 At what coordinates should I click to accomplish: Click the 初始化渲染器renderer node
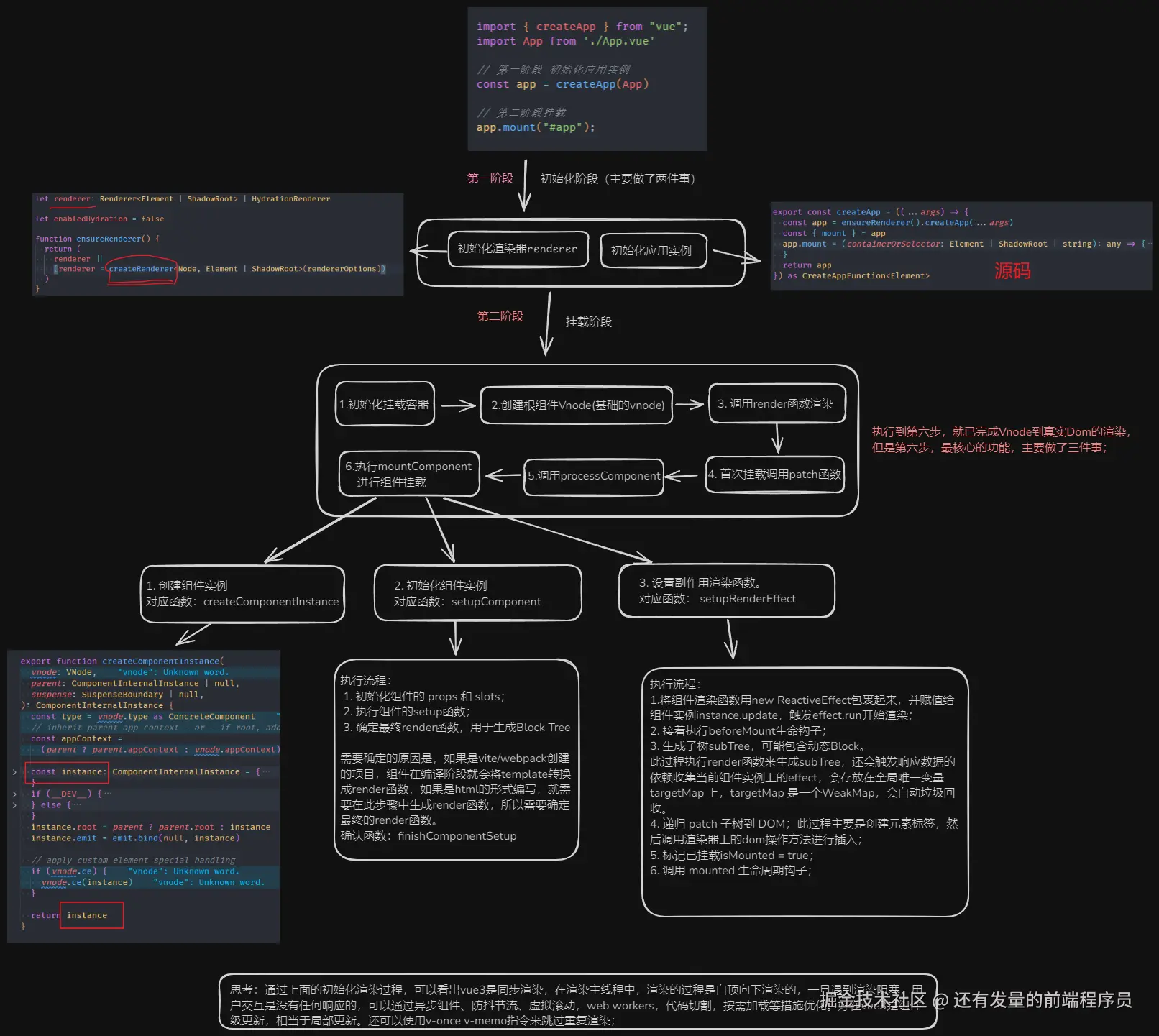pyautogui.click(x=517, y=249)
